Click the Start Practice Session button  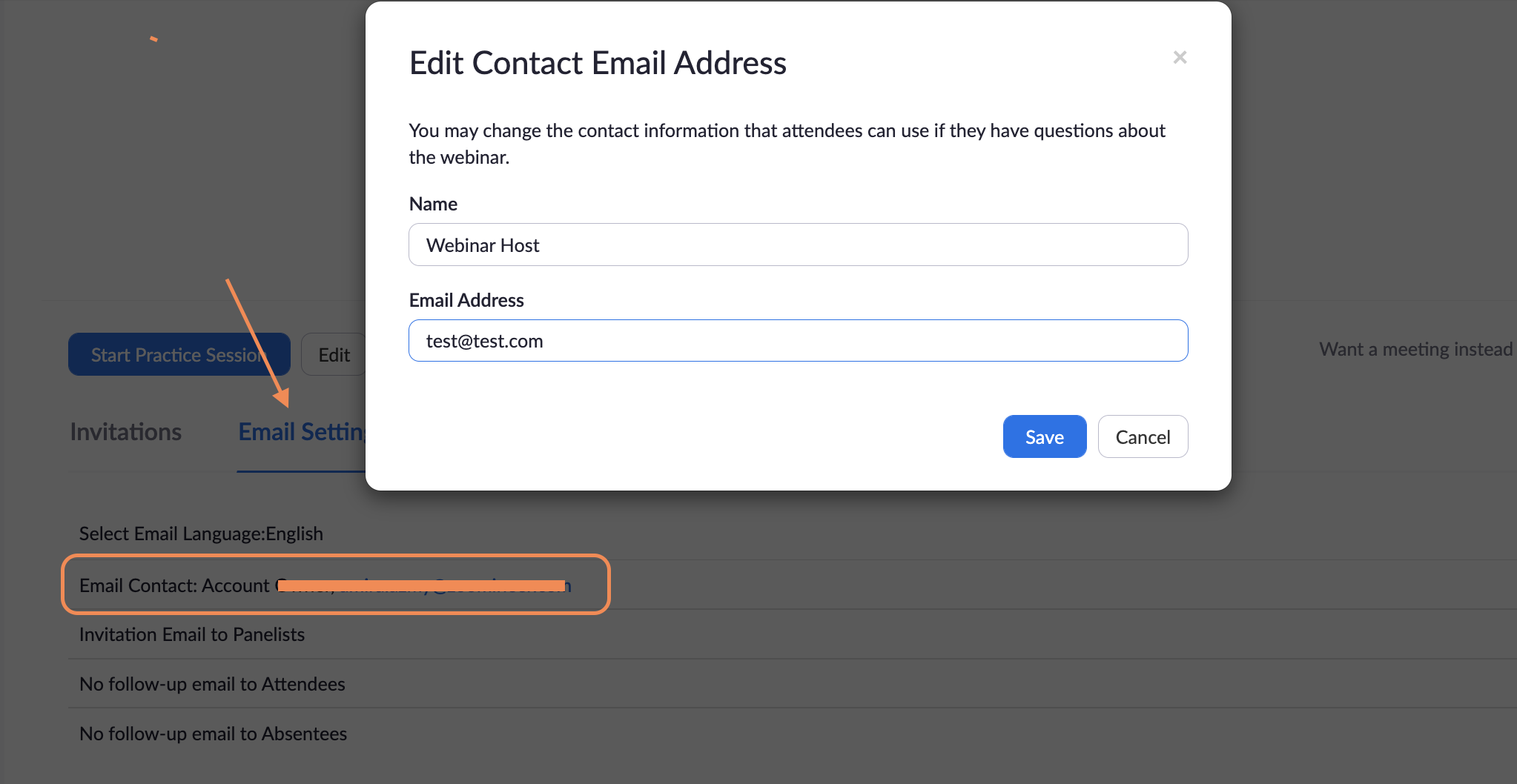[179, 355]
